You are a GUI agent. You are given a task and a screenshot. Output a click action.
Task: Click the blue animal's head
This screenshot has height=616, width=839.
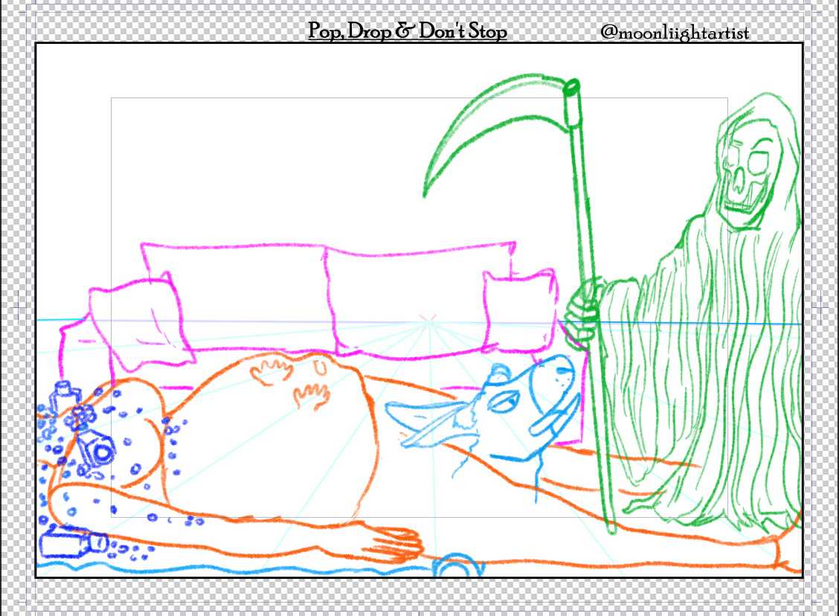pyautogui.click(x=535, y=394)
